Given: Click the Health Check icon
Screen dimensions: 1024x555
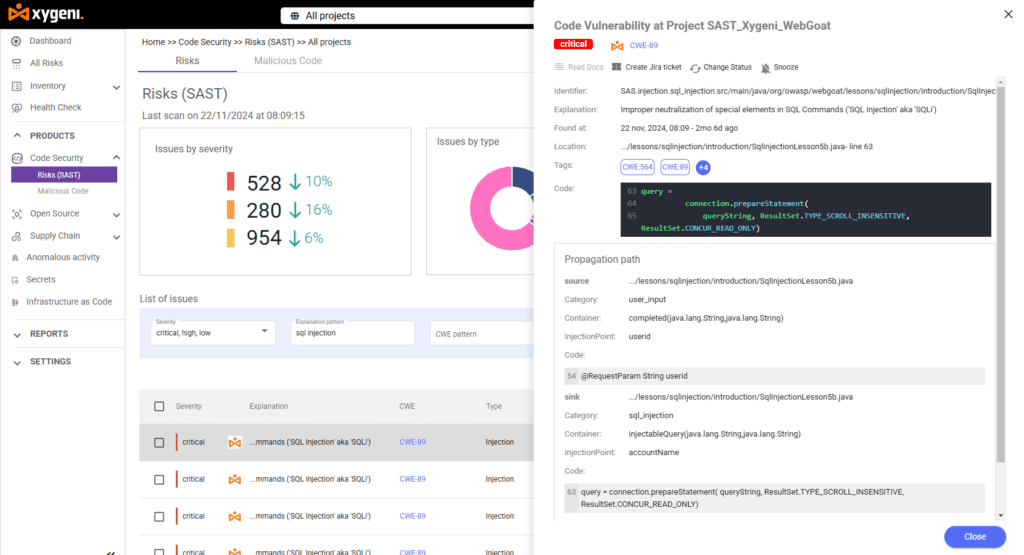Looking at the screenshot, I should pyautogui.click(x=16, y=108).
